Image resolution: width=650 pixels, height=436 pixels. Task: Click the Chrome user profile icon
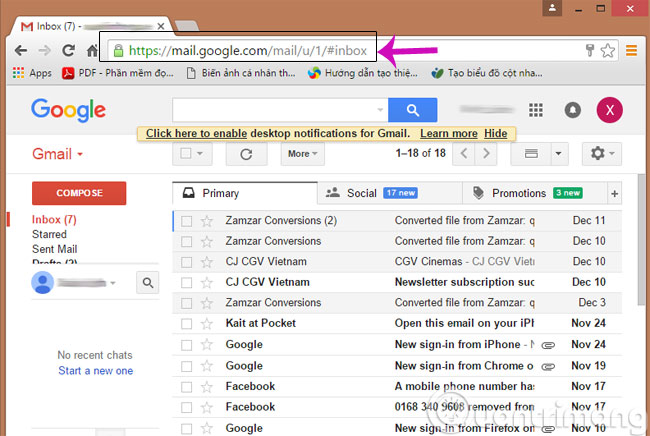point(552,8)
